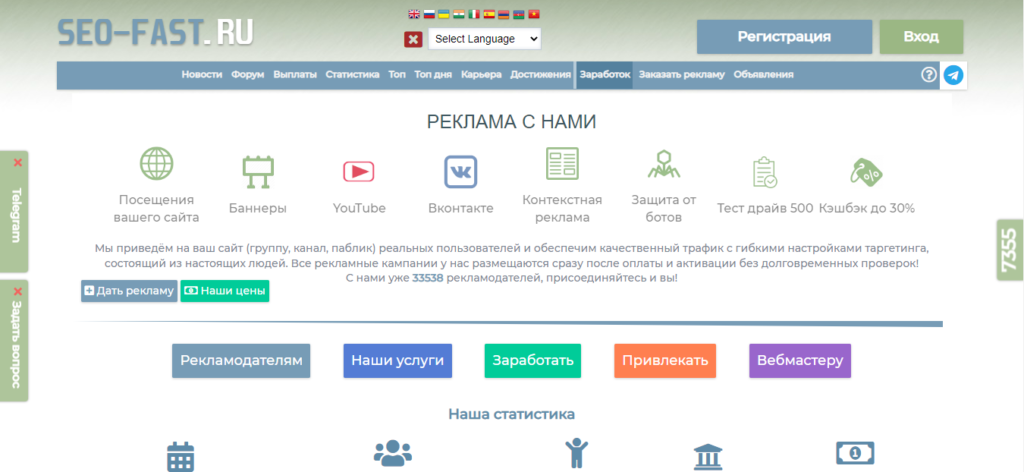The width and height of the screenshot is (1024, 472).
Task: Click the Контекстная реклама newspaper icon
Action: 562,164
